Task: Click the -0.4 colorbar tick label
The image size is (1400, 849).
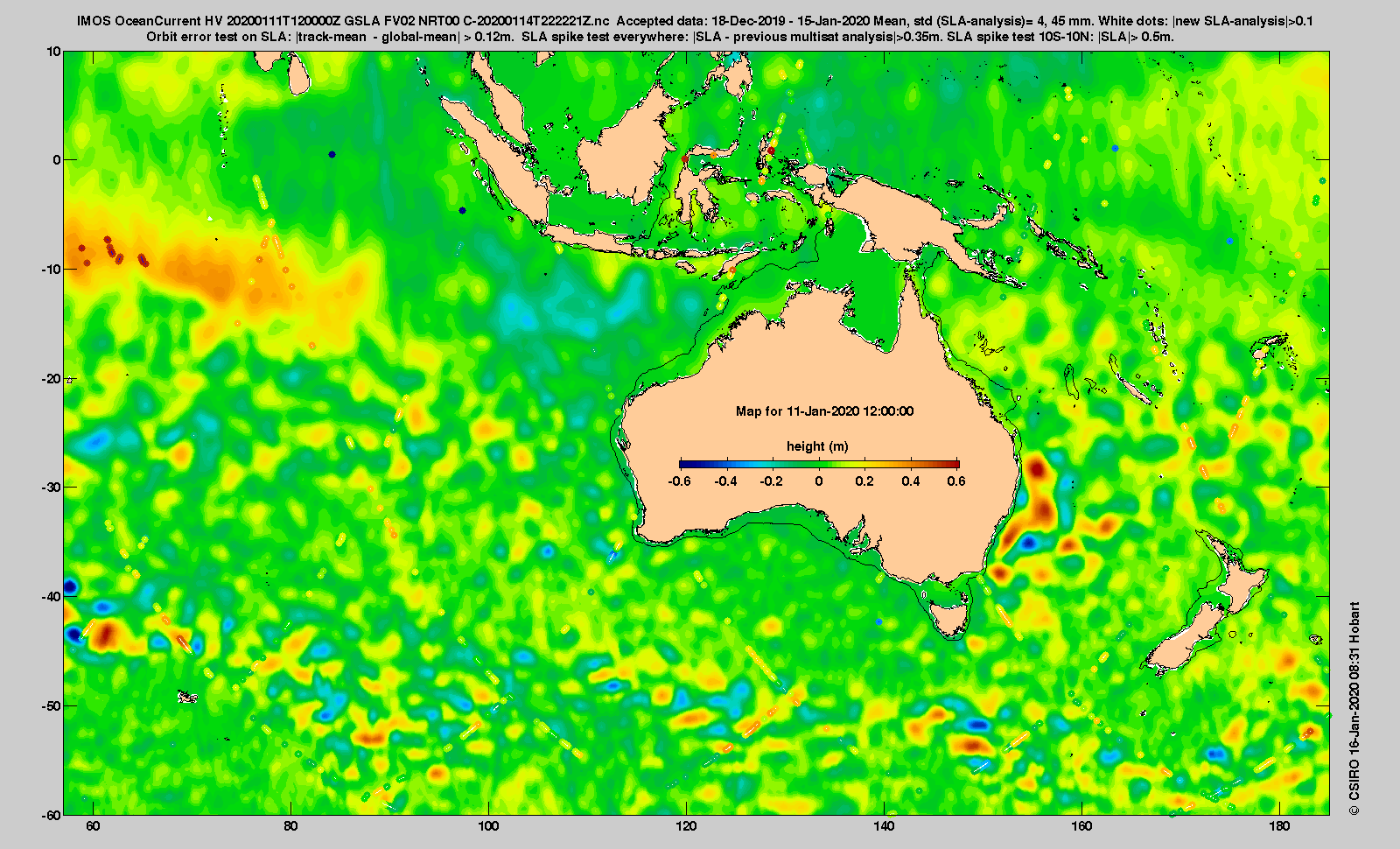Action: 725,481
